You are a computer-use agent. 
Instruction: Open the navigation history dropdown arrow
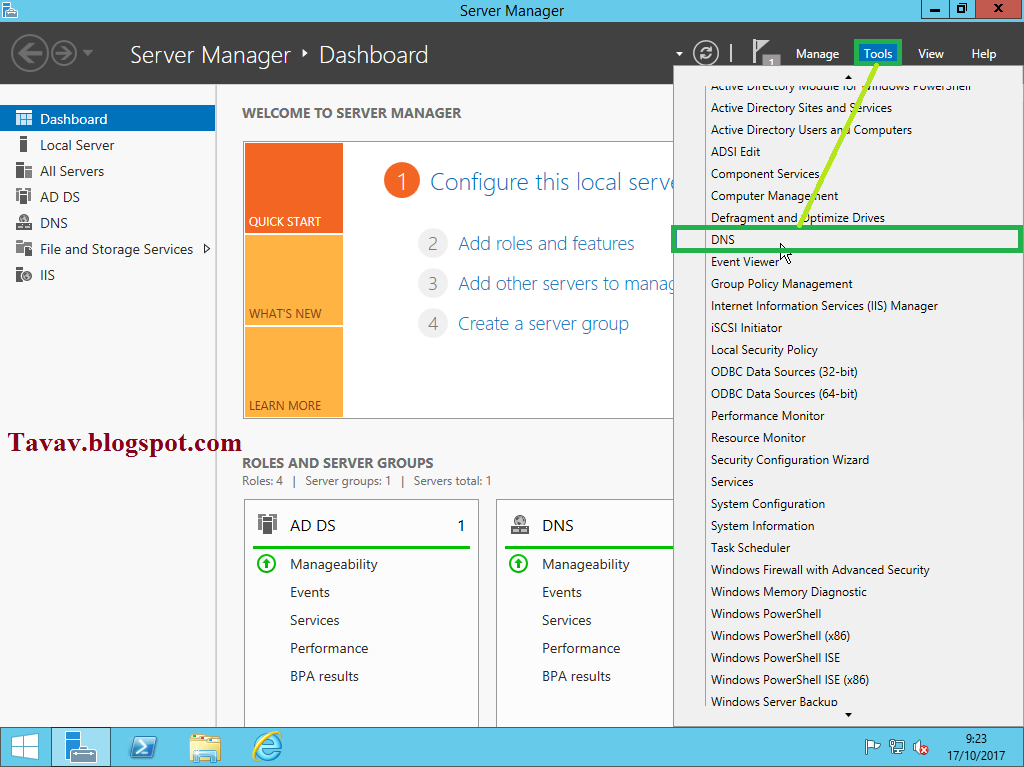point(88,53)
